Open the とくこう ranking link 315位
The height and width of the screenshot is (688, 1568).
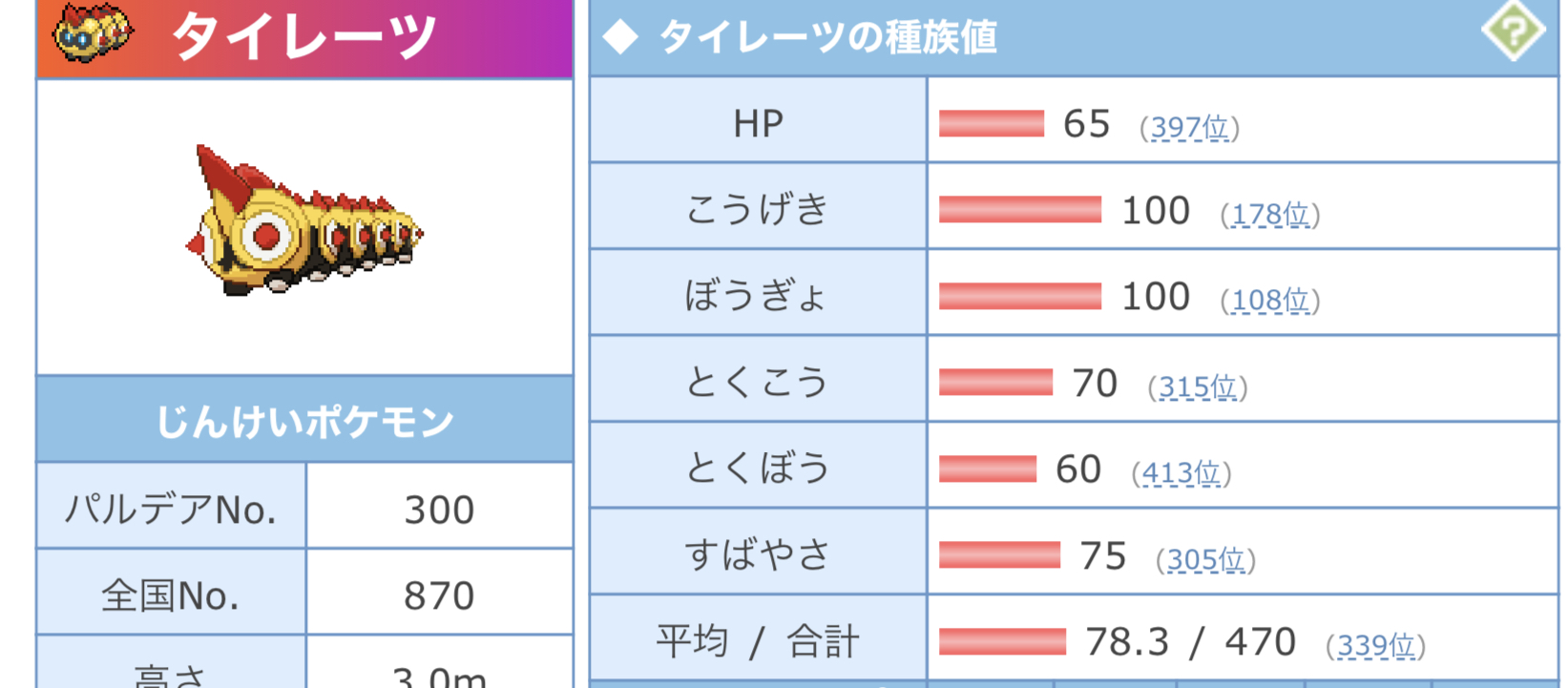pos(1197,386)
